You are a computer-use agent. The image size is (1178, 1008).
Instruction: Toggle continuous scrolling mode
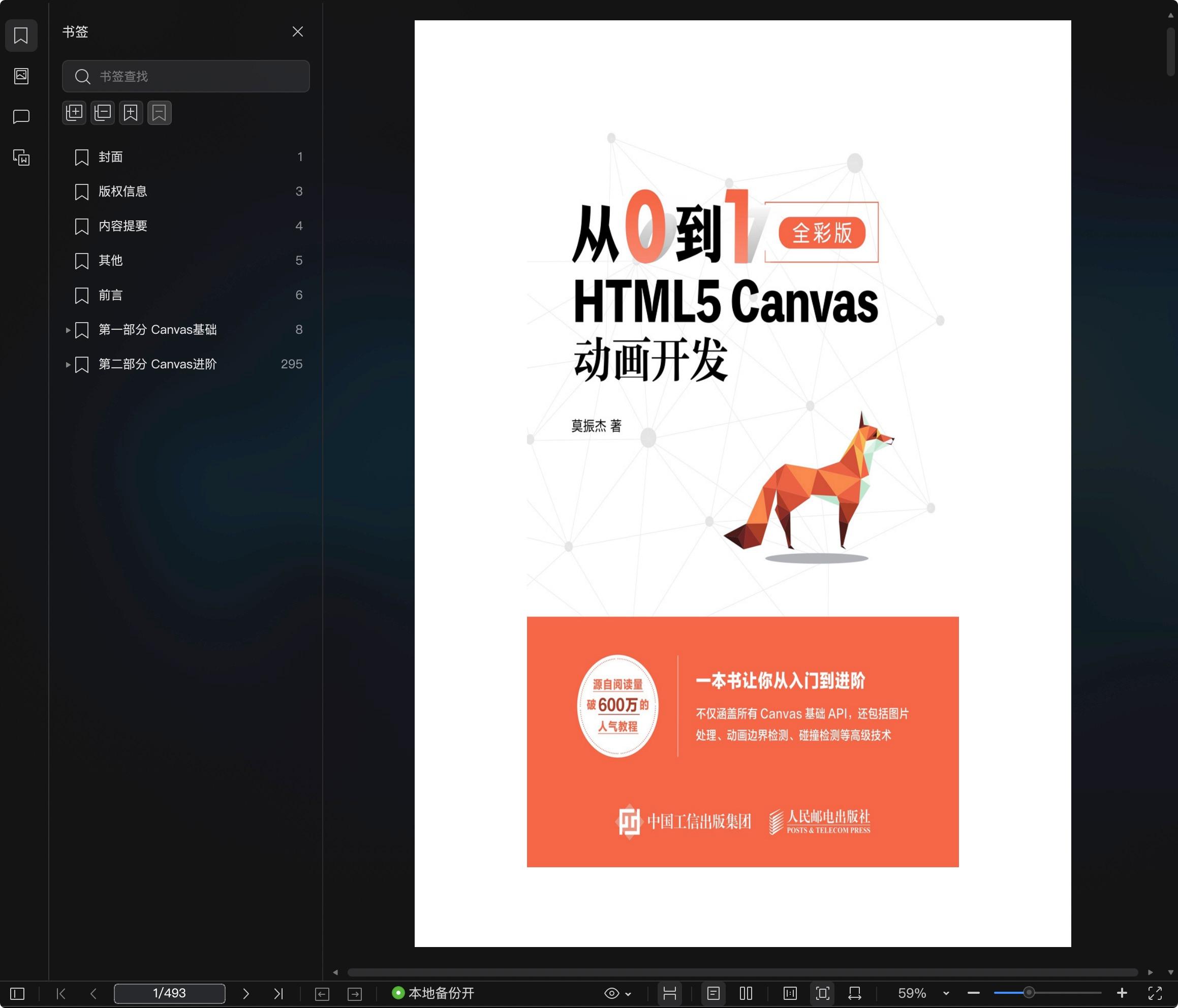tap(670, 993)
